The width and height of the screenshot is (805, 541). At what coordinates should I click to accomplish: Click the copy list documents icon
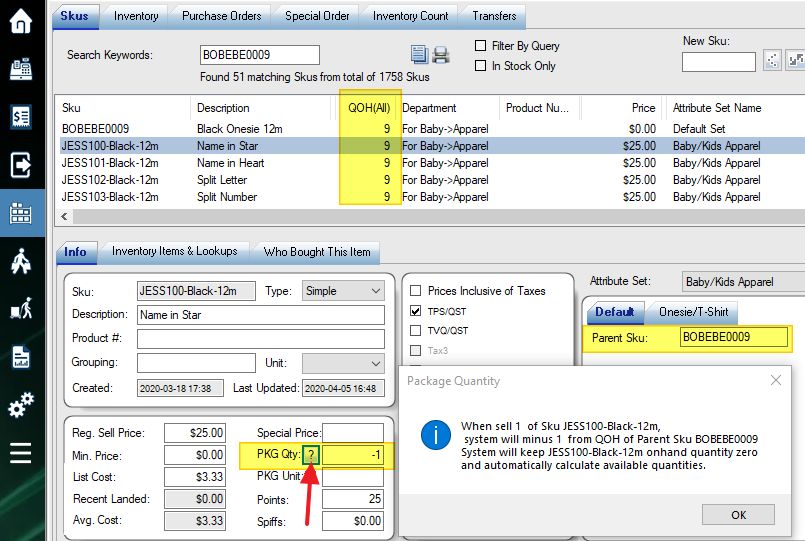click(x=419, y=54)
